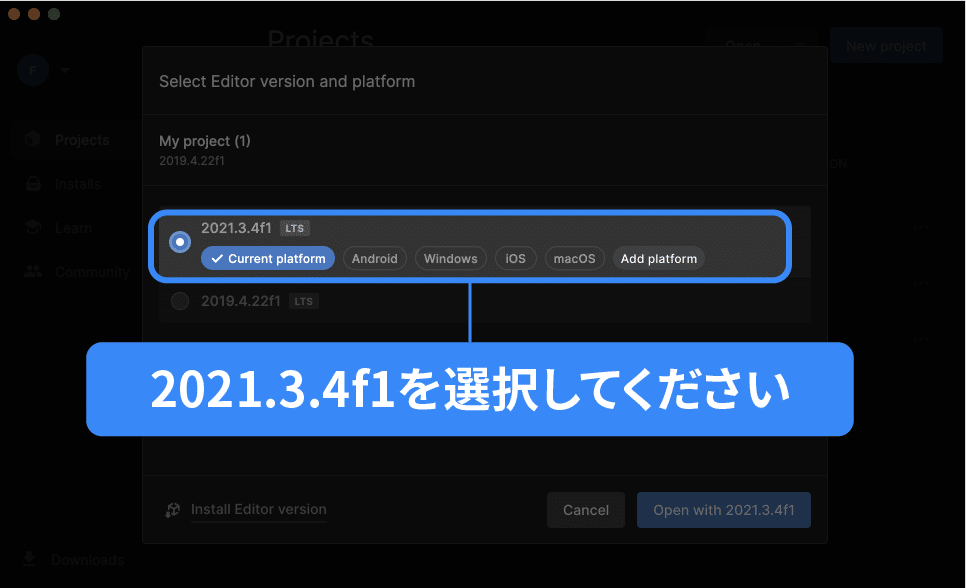Viewport: 966px width, 588px height.
Task: Select the 2021.3.4f1 editor version radio button
Action: [x=179, y=241]
